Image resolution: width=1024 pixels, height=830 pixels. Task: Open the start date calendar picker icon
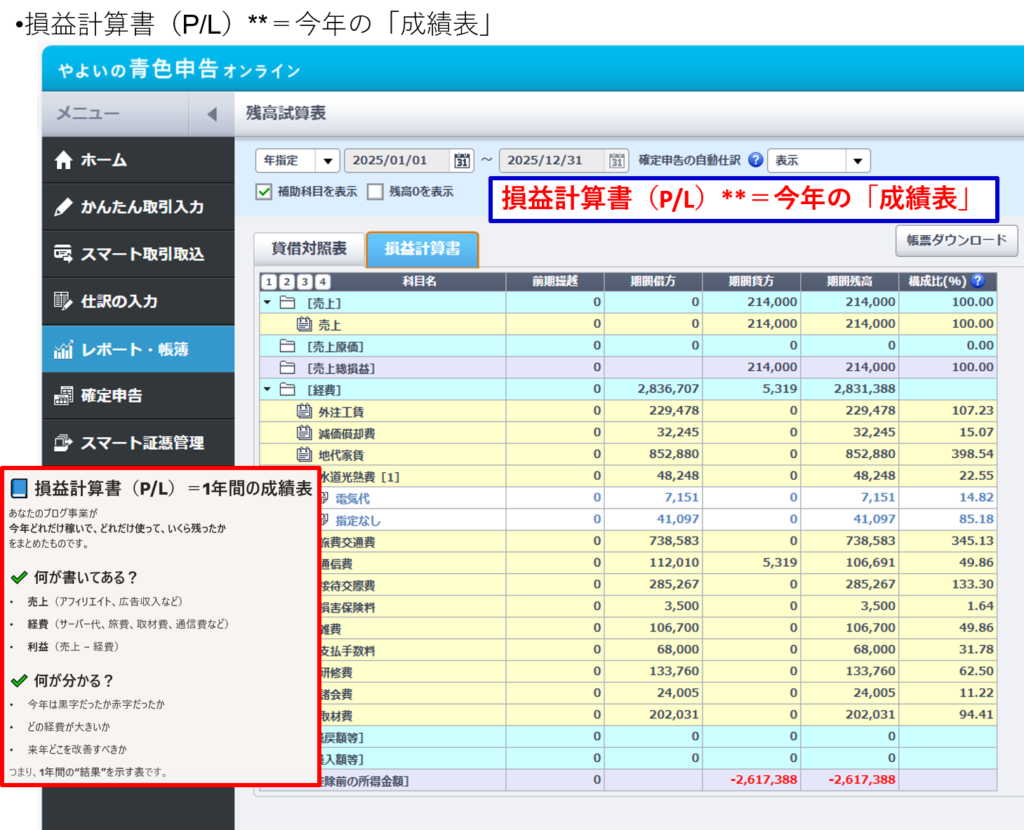click(462, 161)
